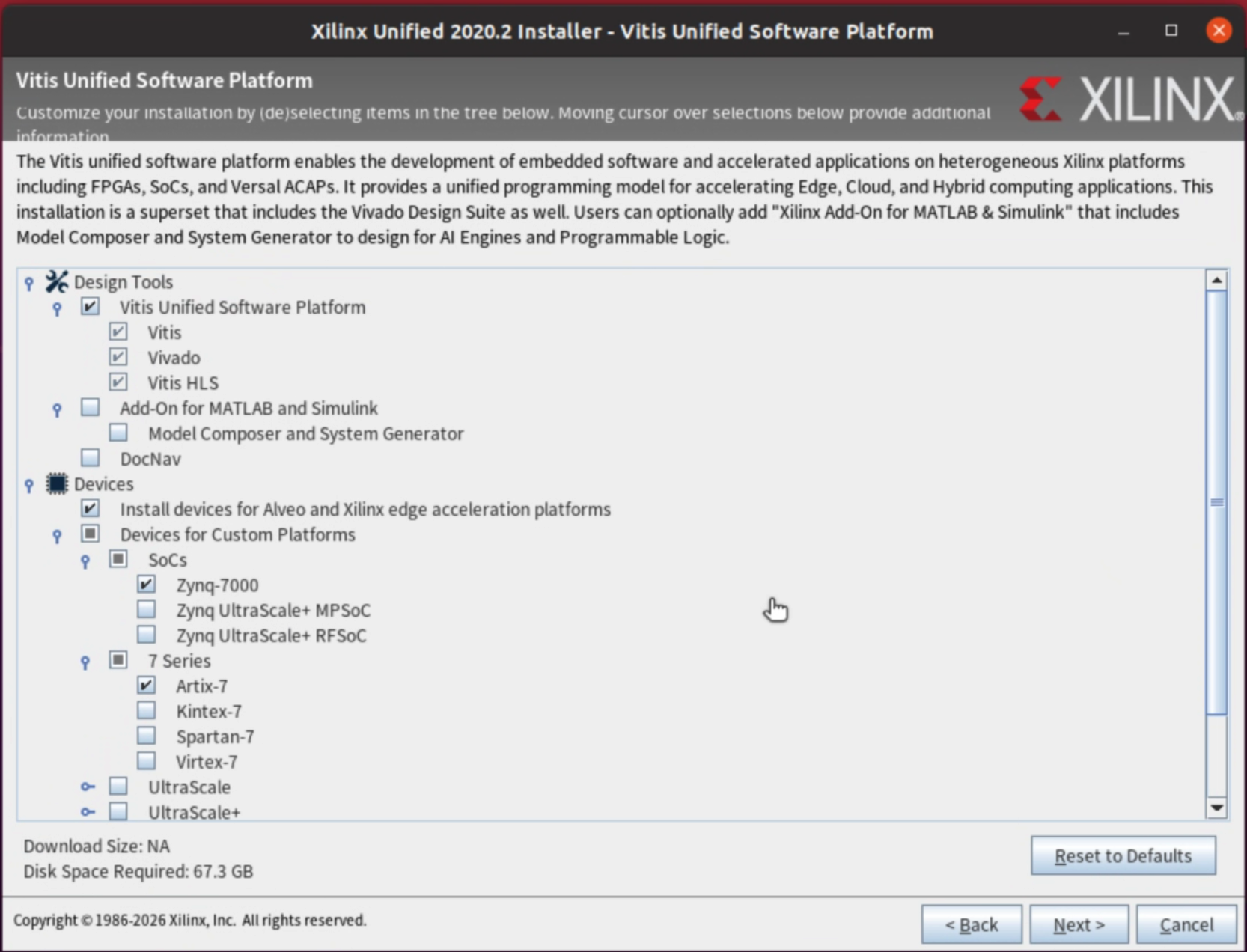Click the Design Tools wrench icon
This screenshot has height=952, width=1247.
click(x=56, y=282)
